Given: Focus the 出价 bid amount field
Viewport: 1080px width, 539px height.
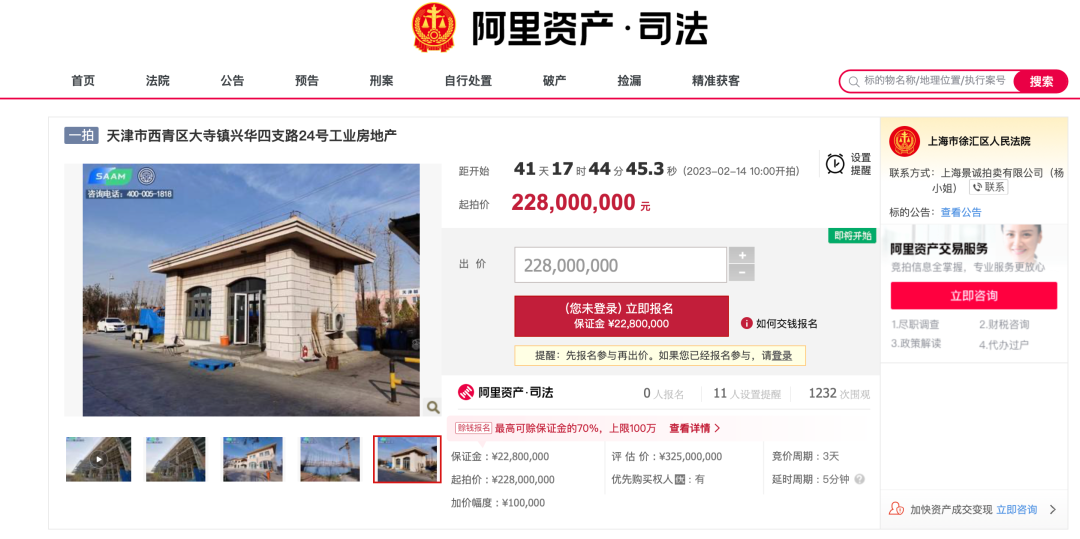Looking at the screenshot, I should pyautogui.click(x=621, y=265).
